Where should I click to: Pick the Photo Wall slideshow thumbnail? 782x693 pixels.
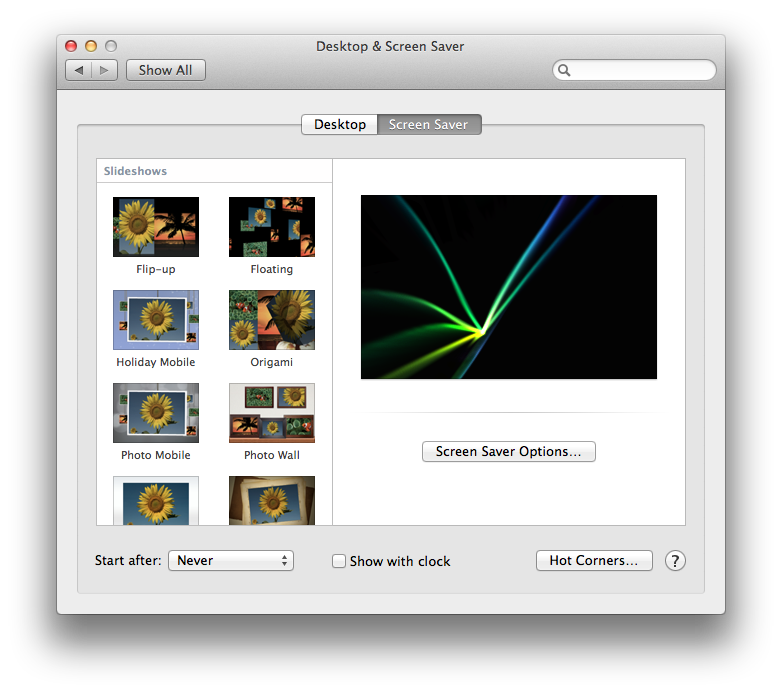click(272, 413)
